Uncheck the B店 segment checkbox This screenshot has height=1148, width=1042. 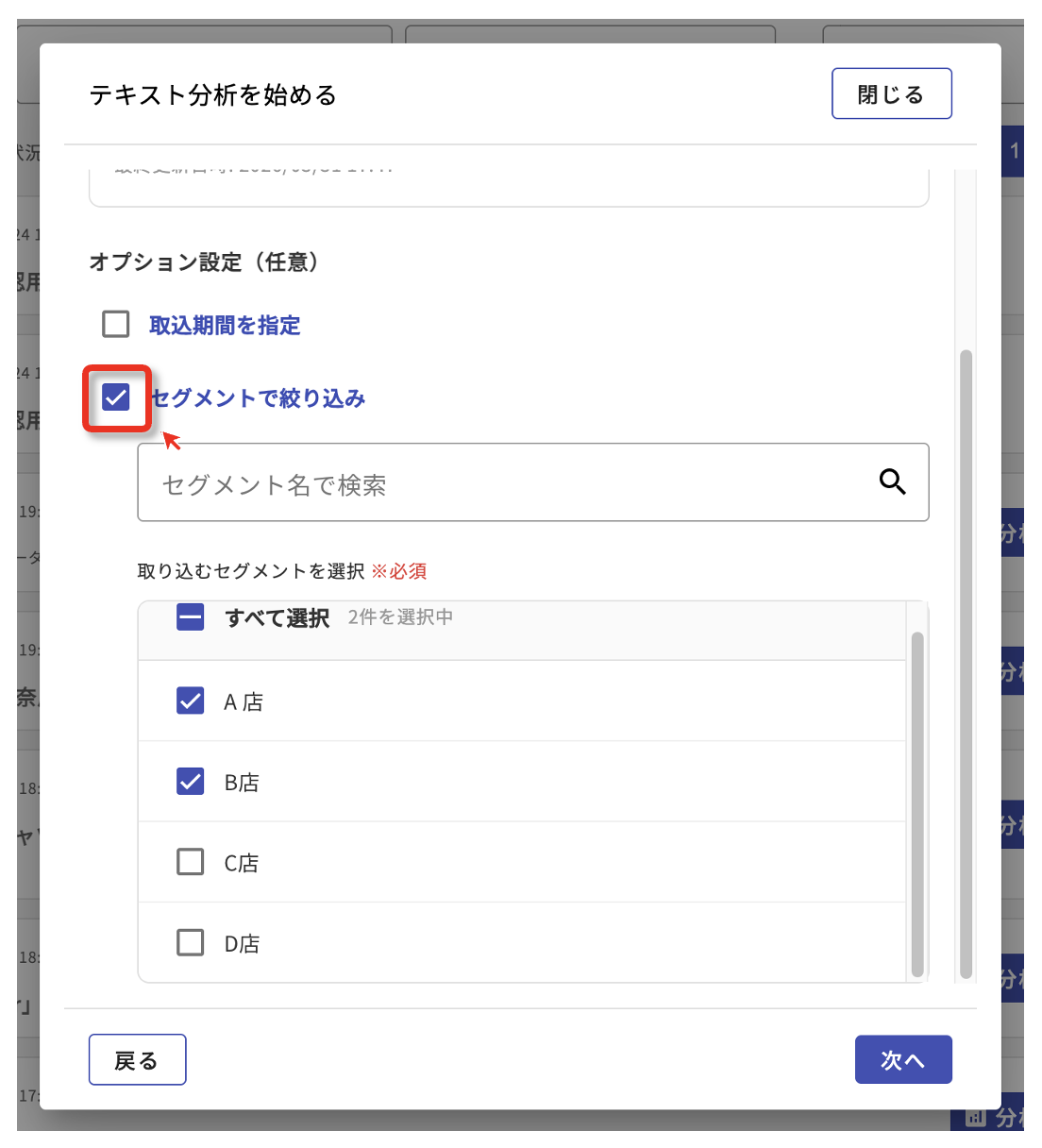191,782
